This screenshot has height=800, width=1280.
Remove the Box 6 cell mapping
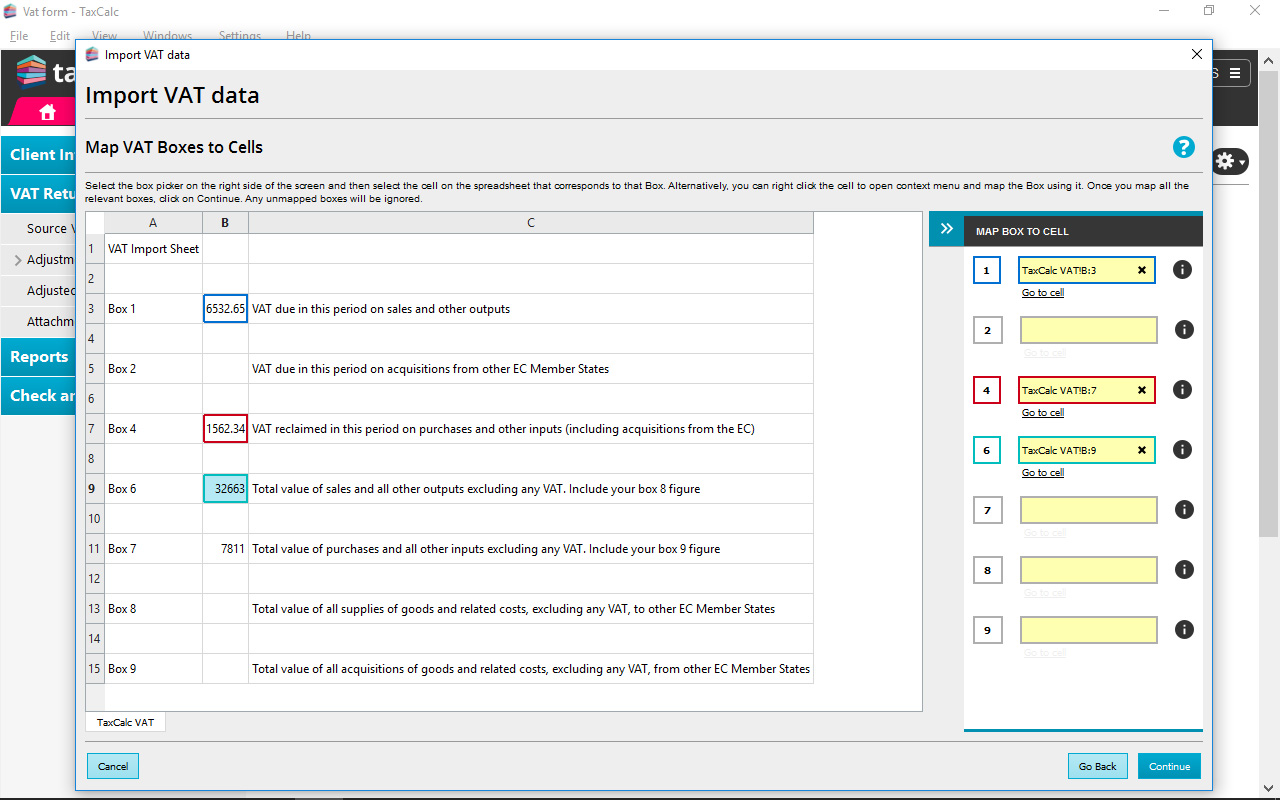click(x=1142, y=450)
